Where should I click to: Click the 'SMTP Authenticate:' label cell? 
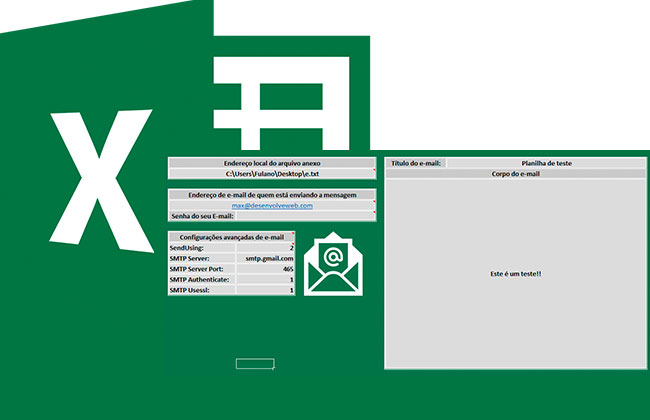202,280
